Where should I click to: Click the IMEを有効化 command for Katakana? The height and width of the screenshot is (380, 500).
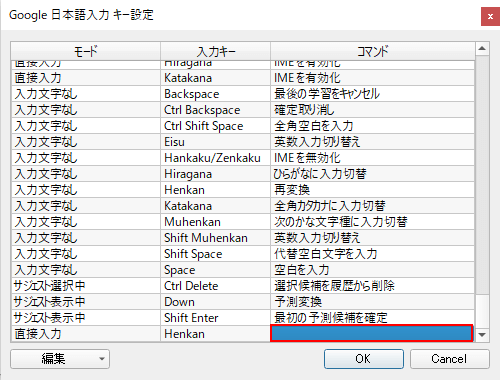[x=372, y=78]
